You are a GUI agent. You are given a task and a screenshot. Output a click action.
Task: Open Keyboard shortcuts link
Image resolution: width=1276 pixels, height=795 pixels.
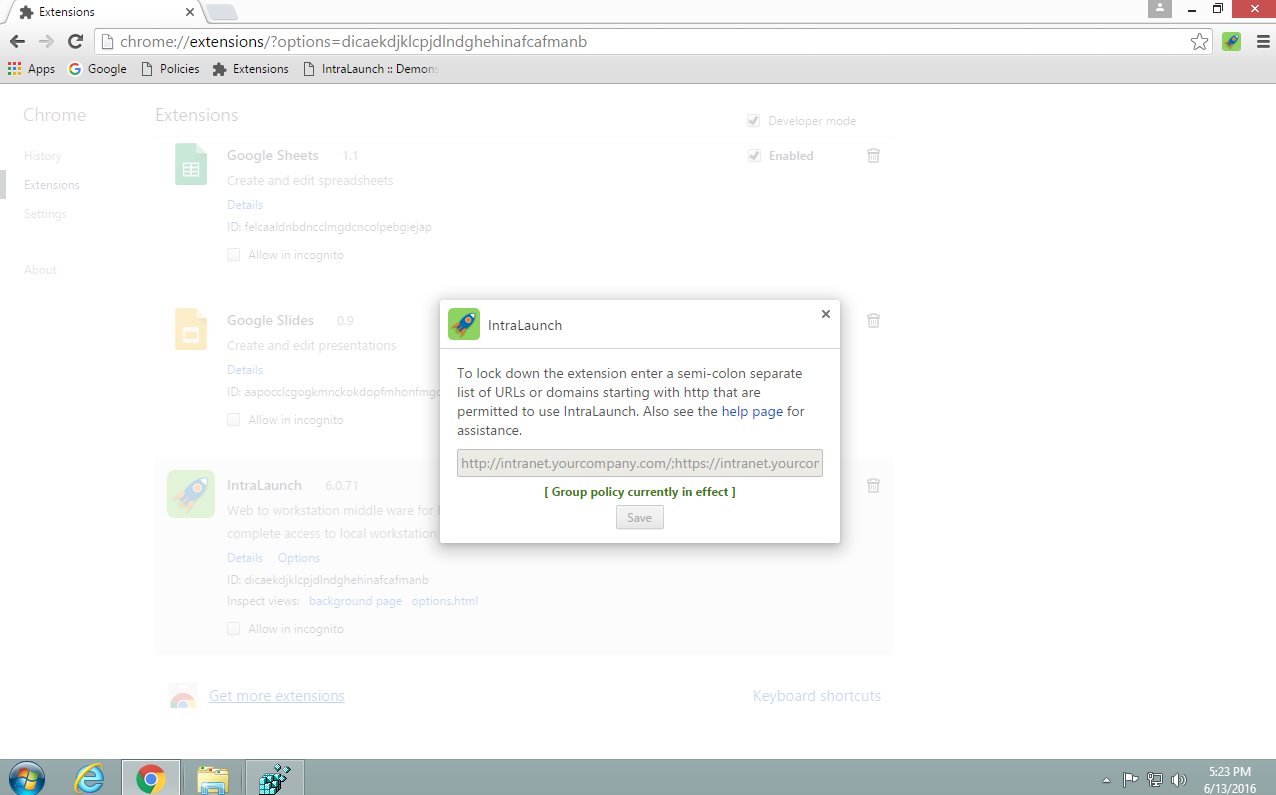pyautogui.click(x=817, y=696)
